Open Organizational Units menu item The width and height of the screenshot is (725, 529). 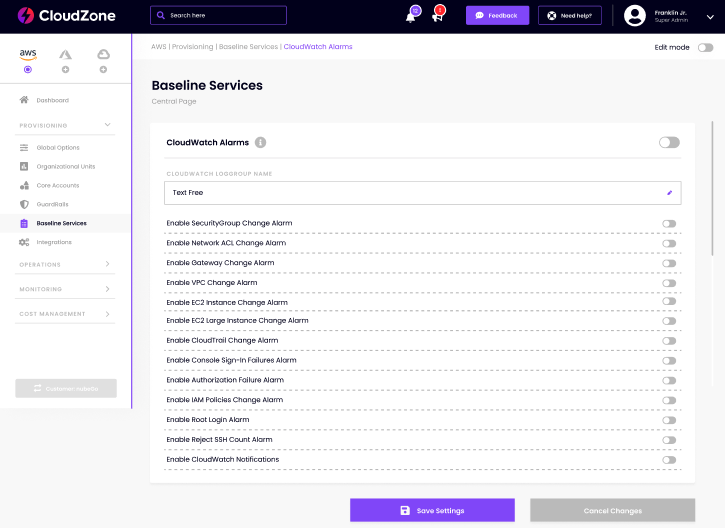click(x=66, y=166)
